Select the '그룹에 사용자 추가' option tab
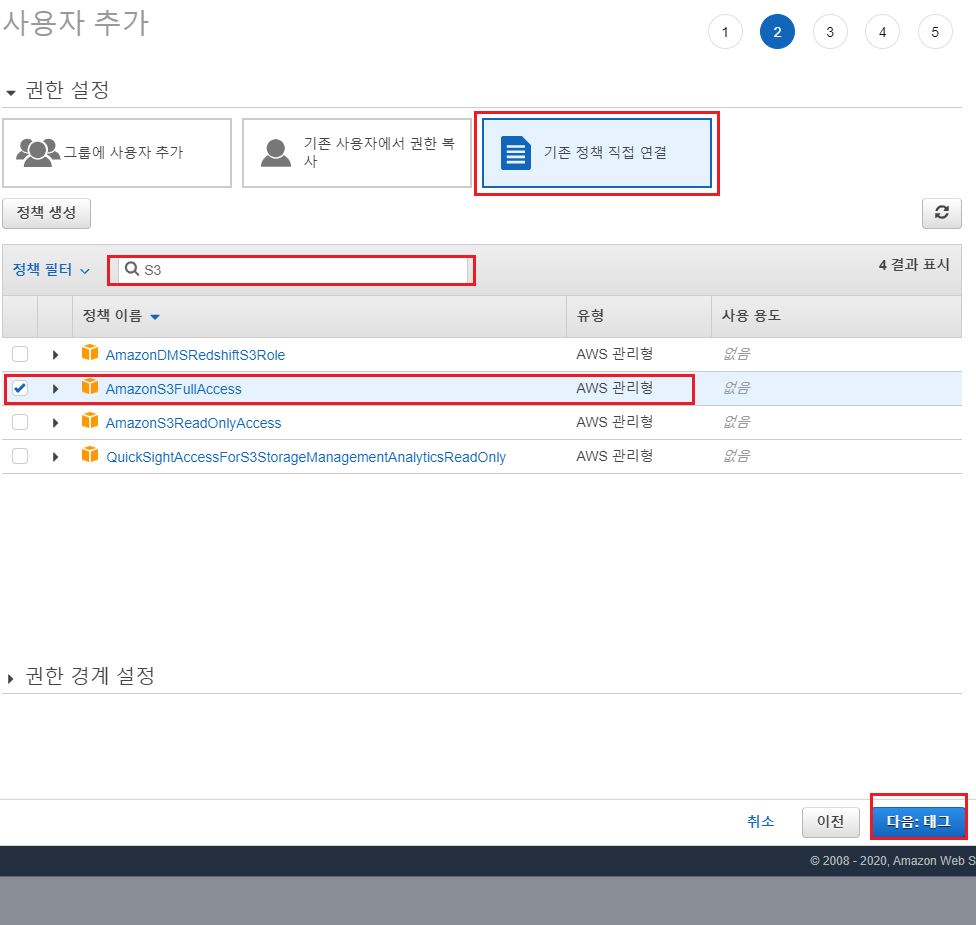976x925 pixels. [117, 153]
